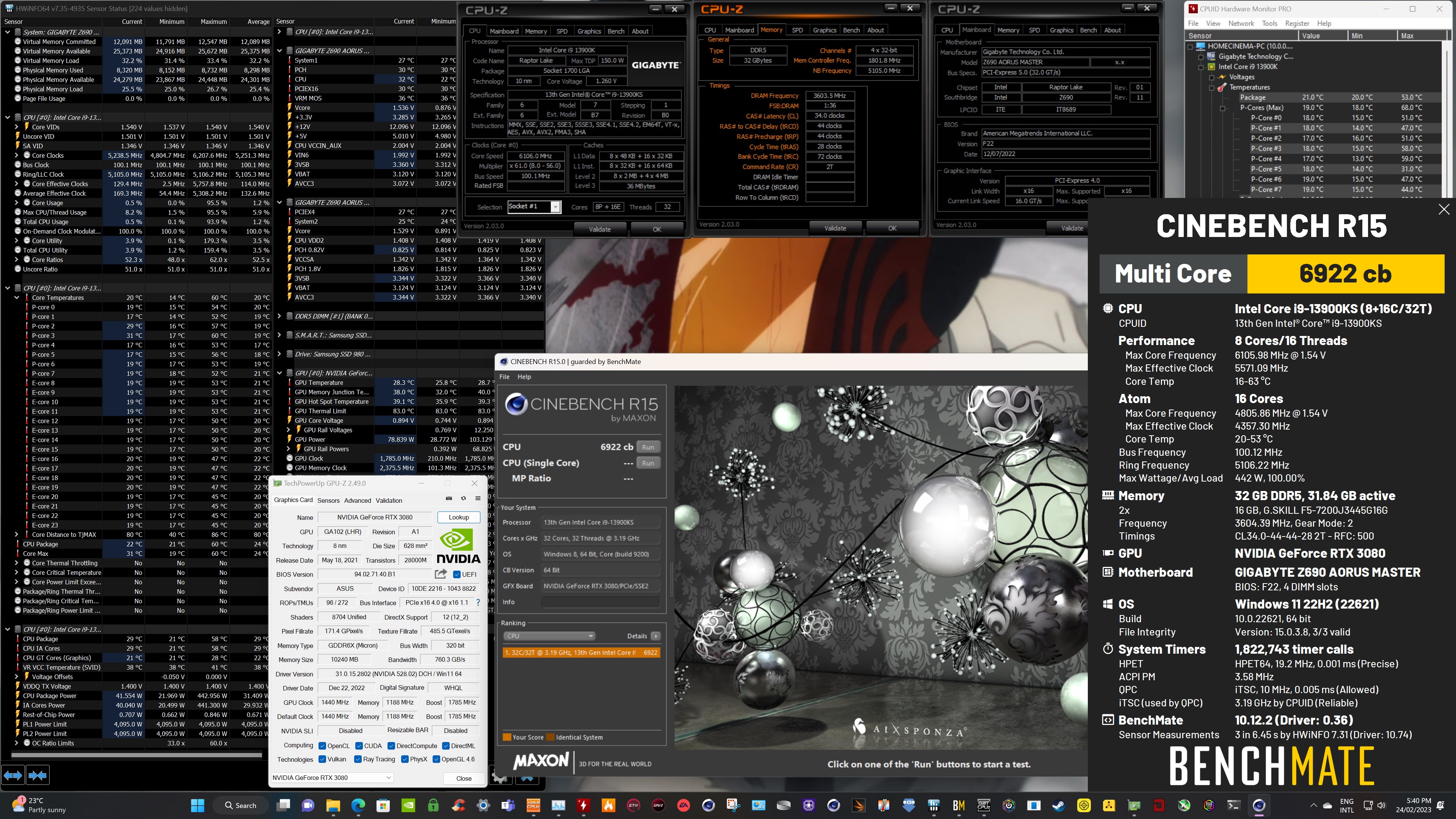Toggle PhysX checkbox in GPU-Z
Screen dimensions: 1456x819
(x=405, y=759)
